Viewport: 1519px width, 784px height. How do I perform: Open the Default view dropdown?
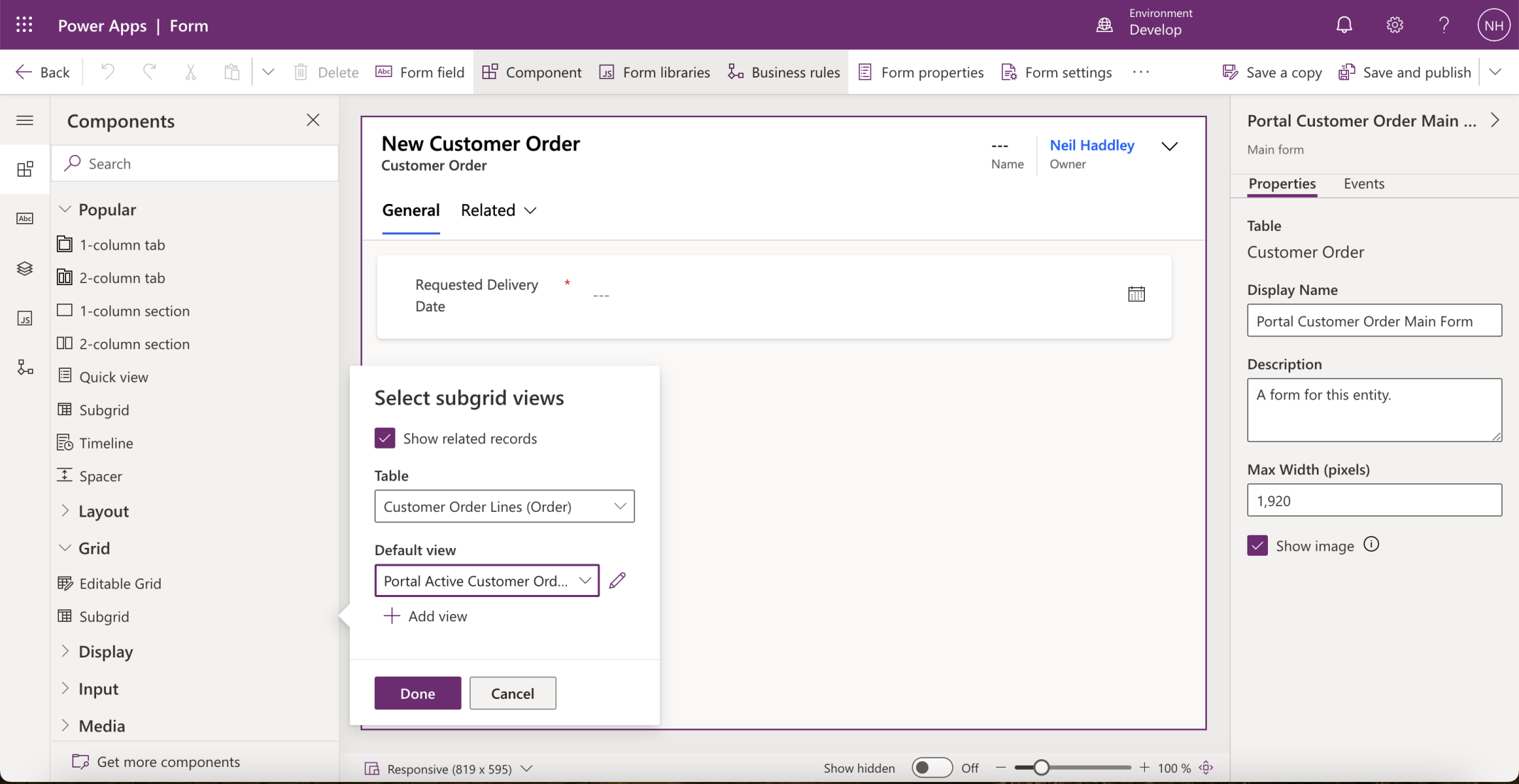point(486,581)
